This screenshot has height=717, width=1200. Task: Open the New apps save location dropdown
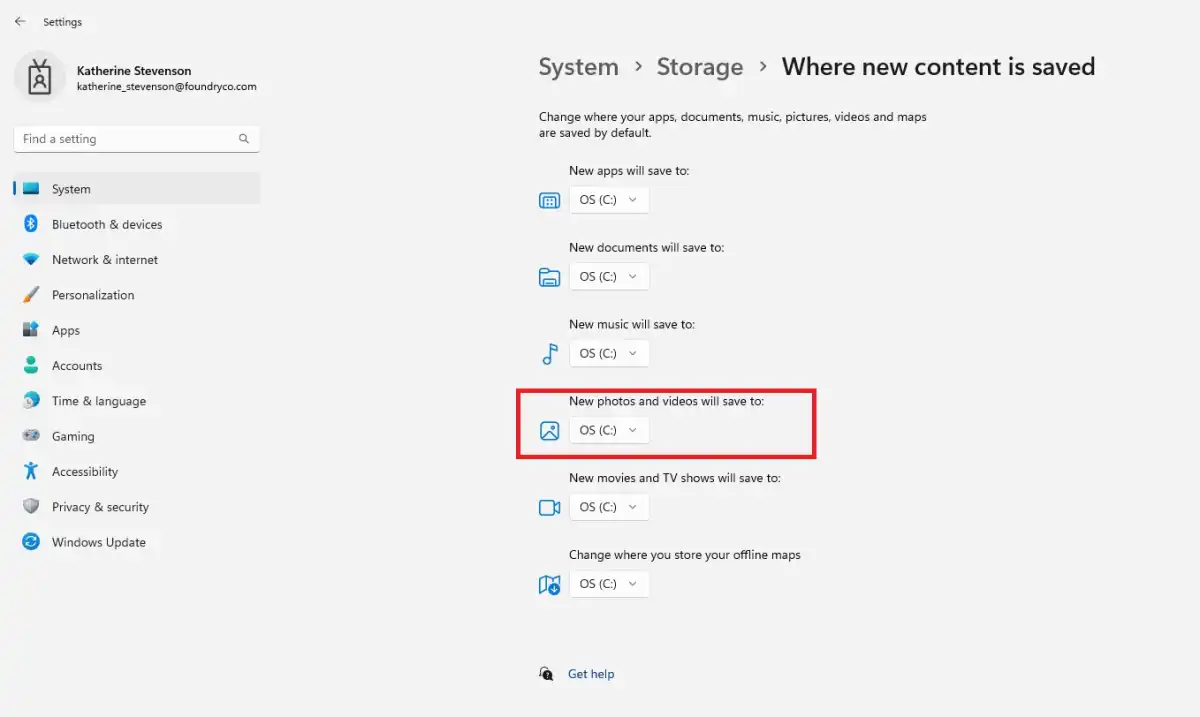609,200
